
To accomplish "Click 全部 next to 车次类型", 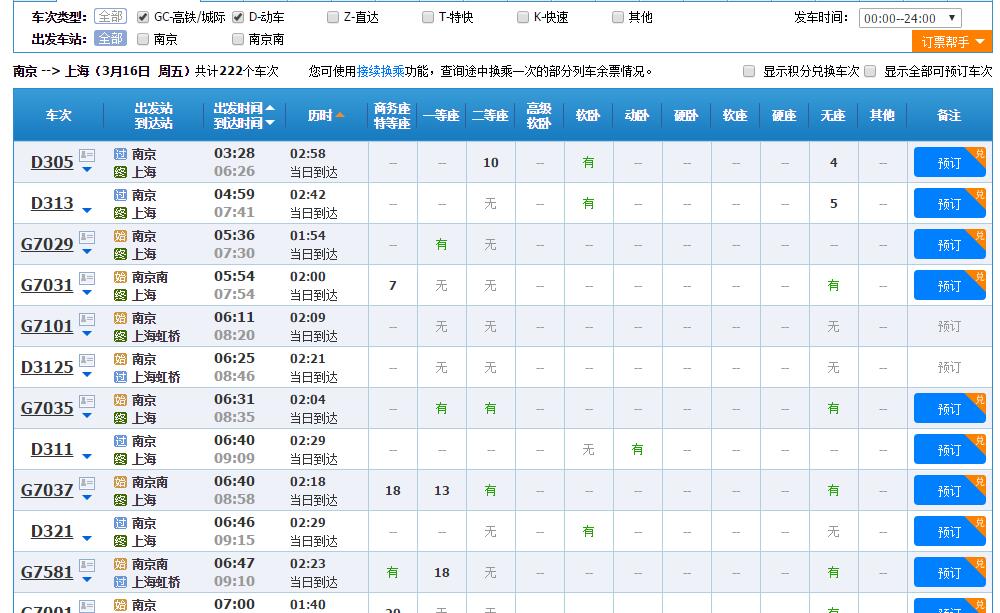I will 113,15.
